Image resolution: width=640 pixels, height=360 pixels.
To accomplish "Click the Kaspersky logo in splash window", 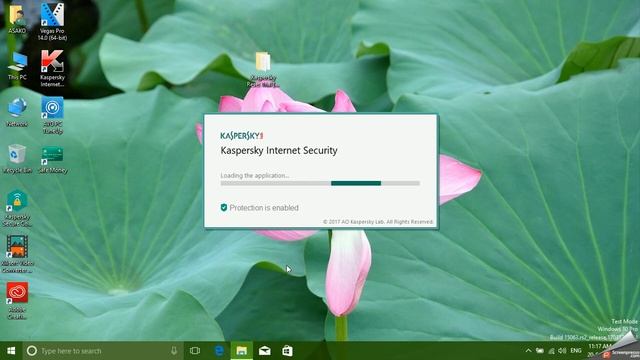I will tap(242, 136).
